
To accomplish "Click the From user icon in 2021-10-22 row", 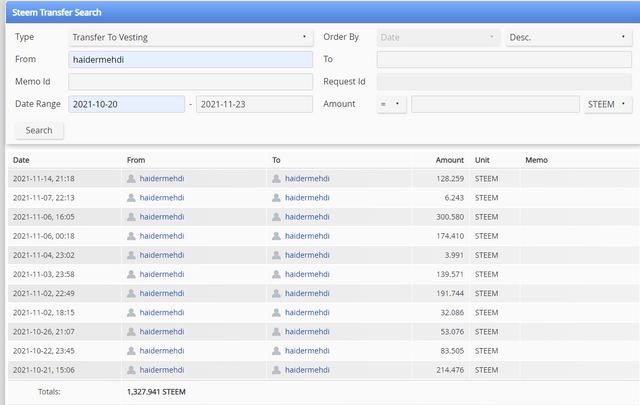I will (131, 351).
